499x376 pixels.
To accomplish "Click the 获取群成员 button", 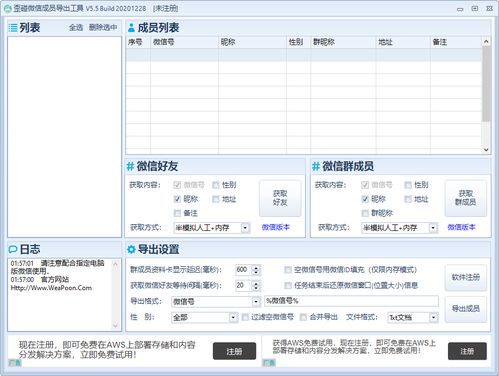I will pos(465,198).
